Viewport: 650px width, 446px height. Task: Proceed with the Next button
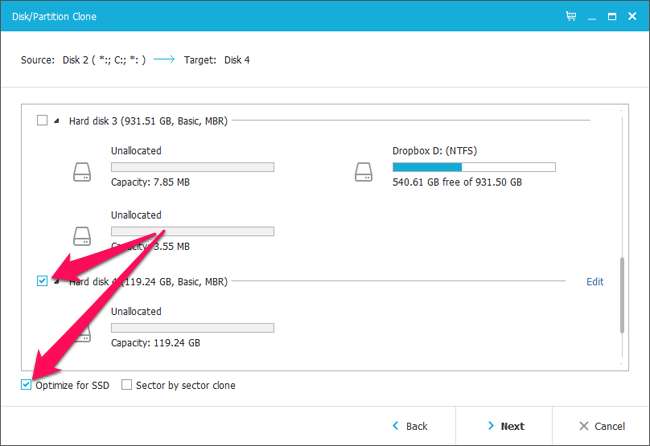[505, 426]
